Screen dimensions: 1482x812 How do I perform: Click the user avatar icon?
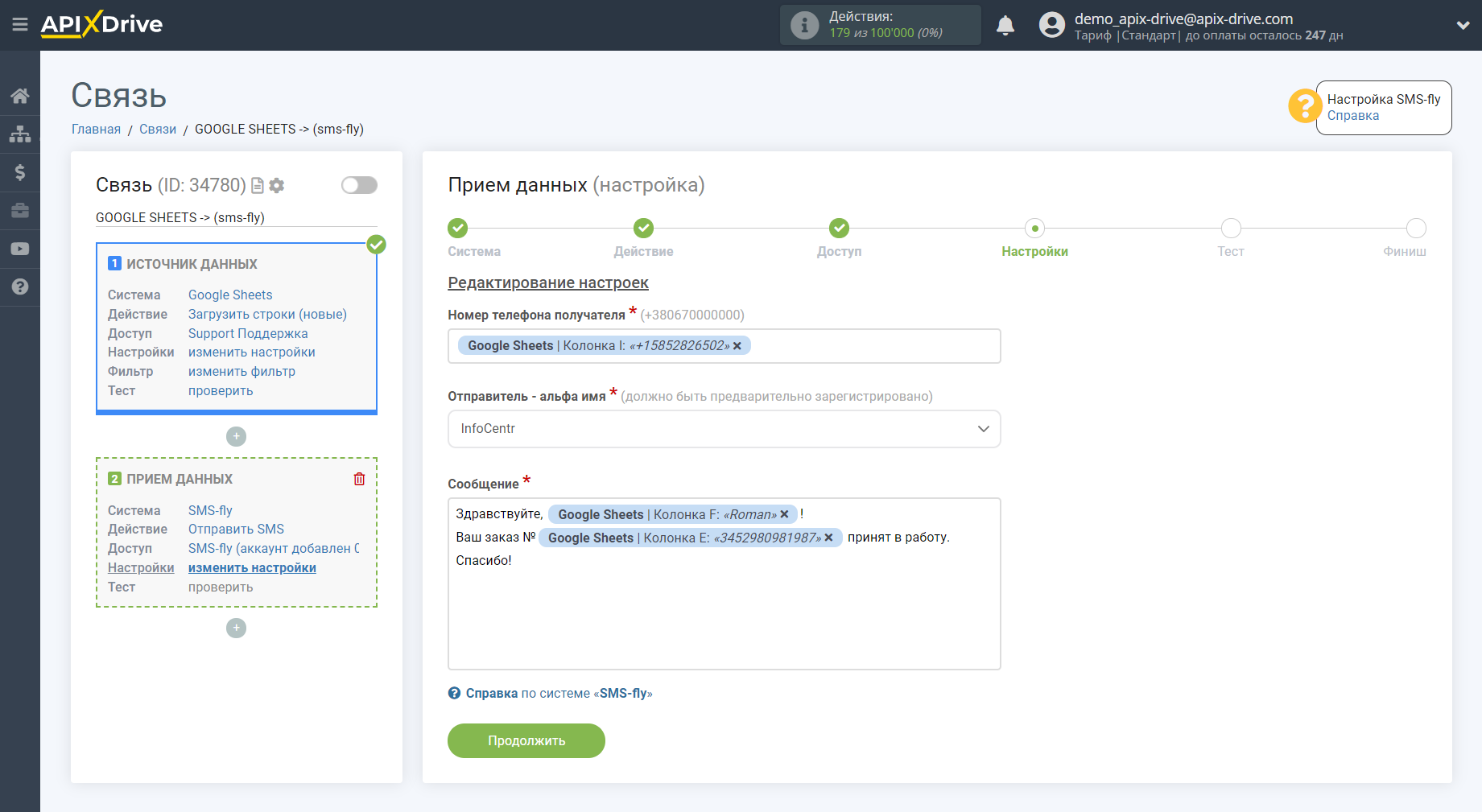click(x=1051, y=25)
